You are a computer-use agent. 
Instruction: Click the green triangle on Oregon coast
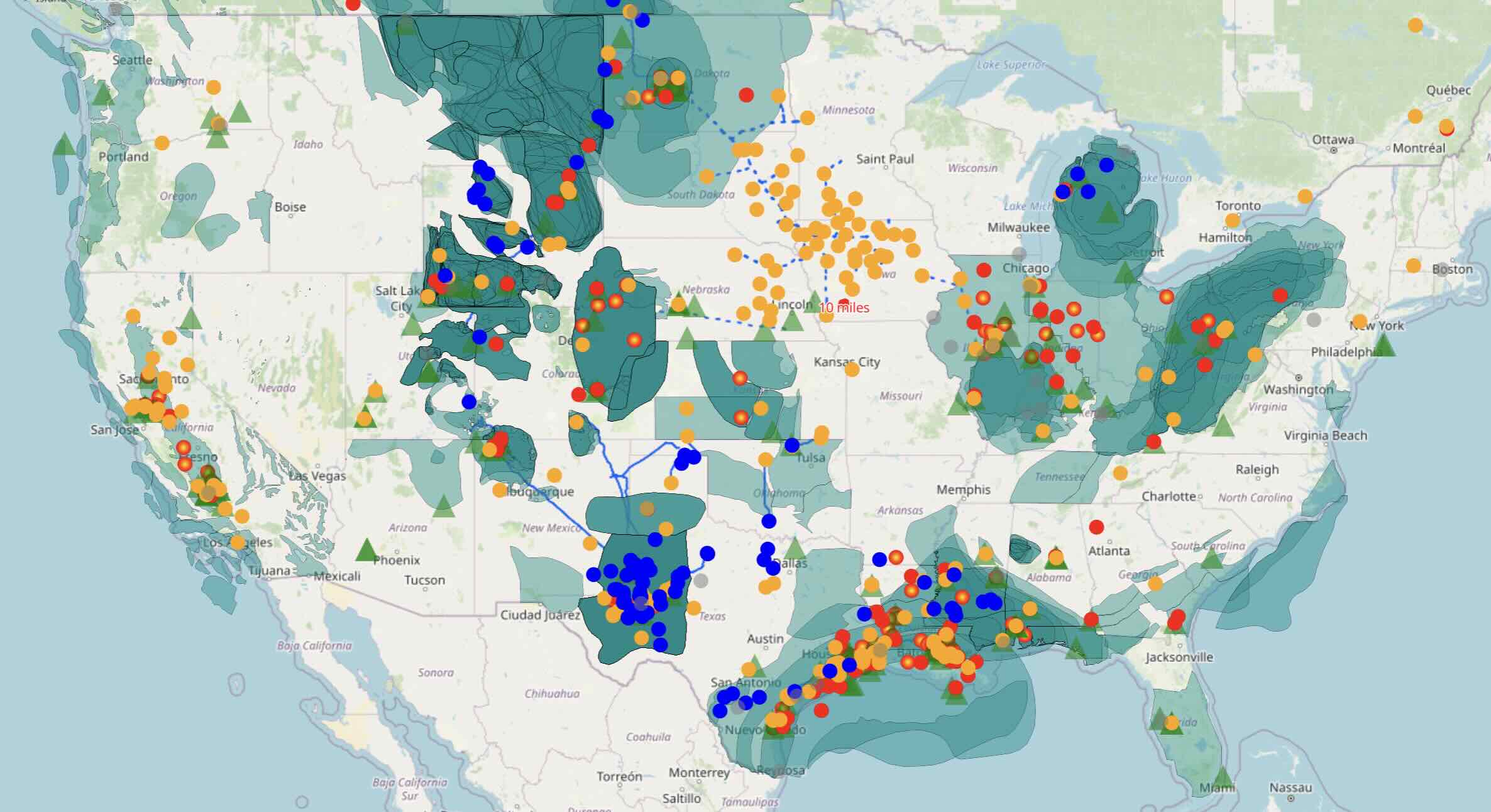click(64, 143)
